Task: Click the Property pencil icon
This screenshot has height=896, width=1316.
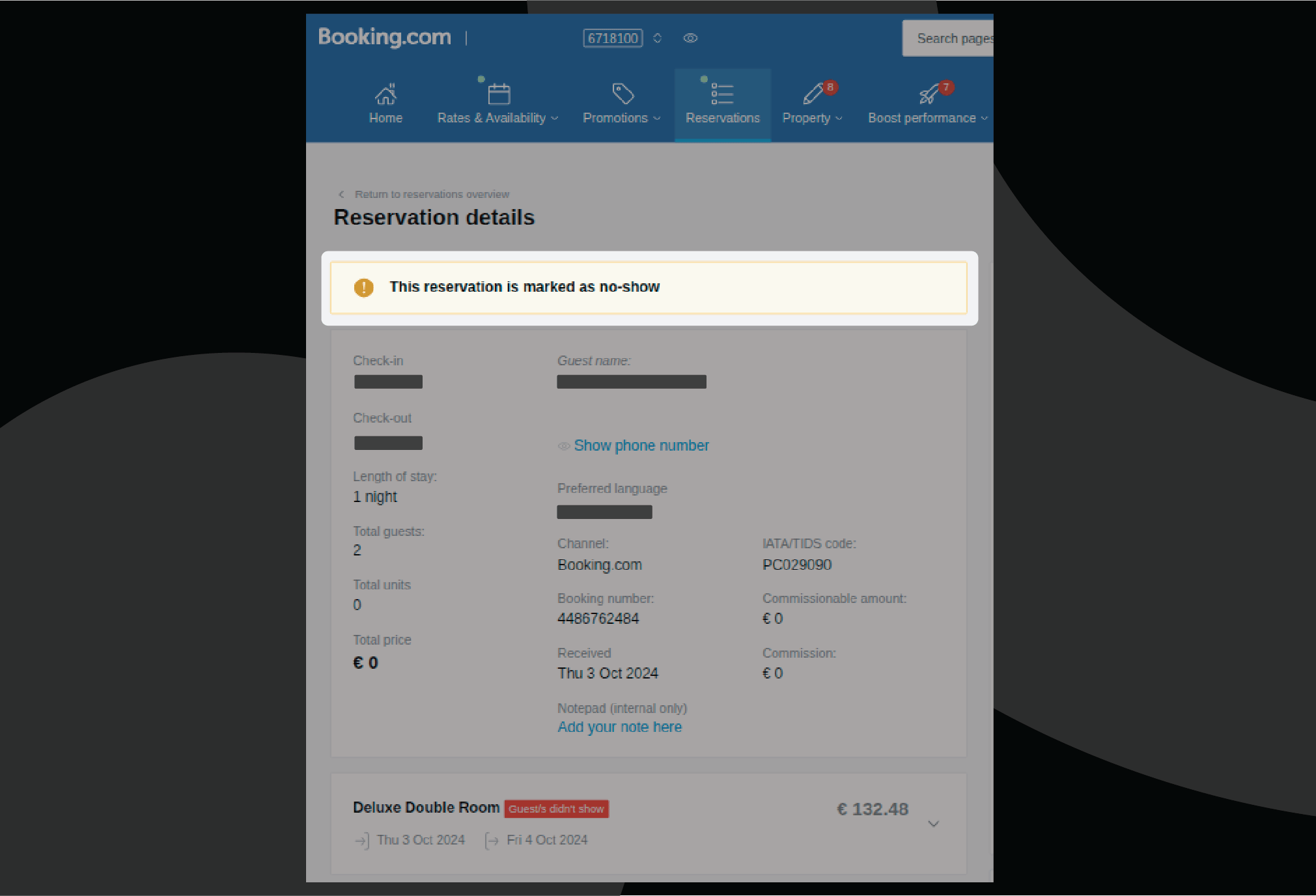Action: [811, 92]
